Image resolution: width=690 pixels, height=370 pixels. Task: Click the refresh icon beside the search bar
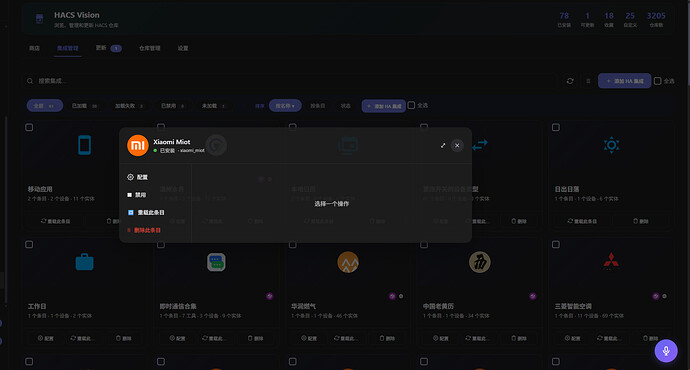(570, 81)
